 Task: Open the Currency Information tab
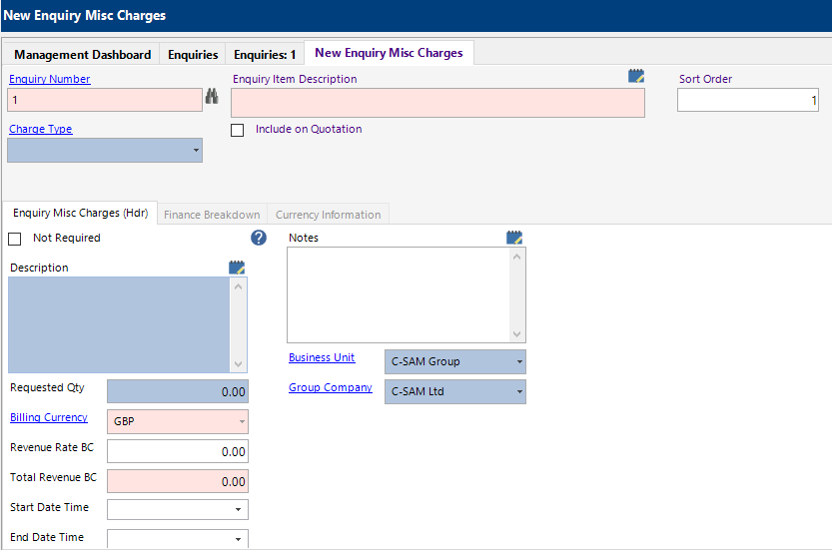tap(328, 215)
